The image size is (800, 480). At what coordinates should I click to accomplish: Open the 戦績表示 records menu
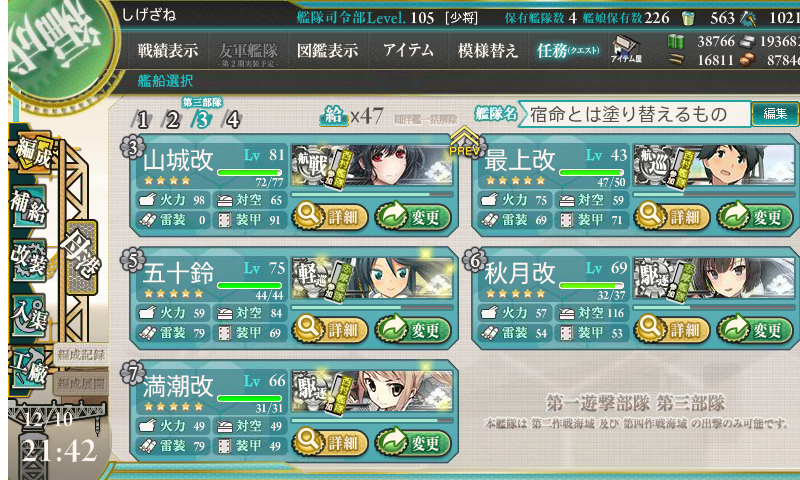click(167, 50)
